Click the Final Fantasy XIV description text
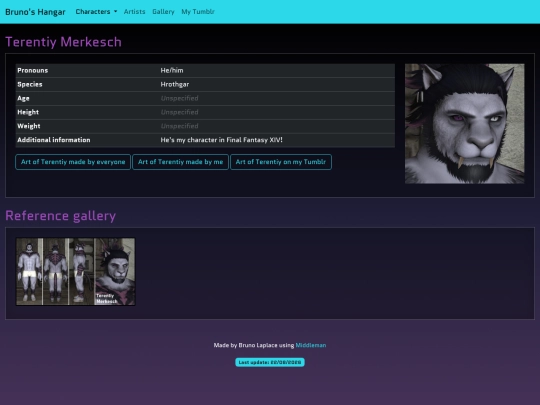 (221, 140)
